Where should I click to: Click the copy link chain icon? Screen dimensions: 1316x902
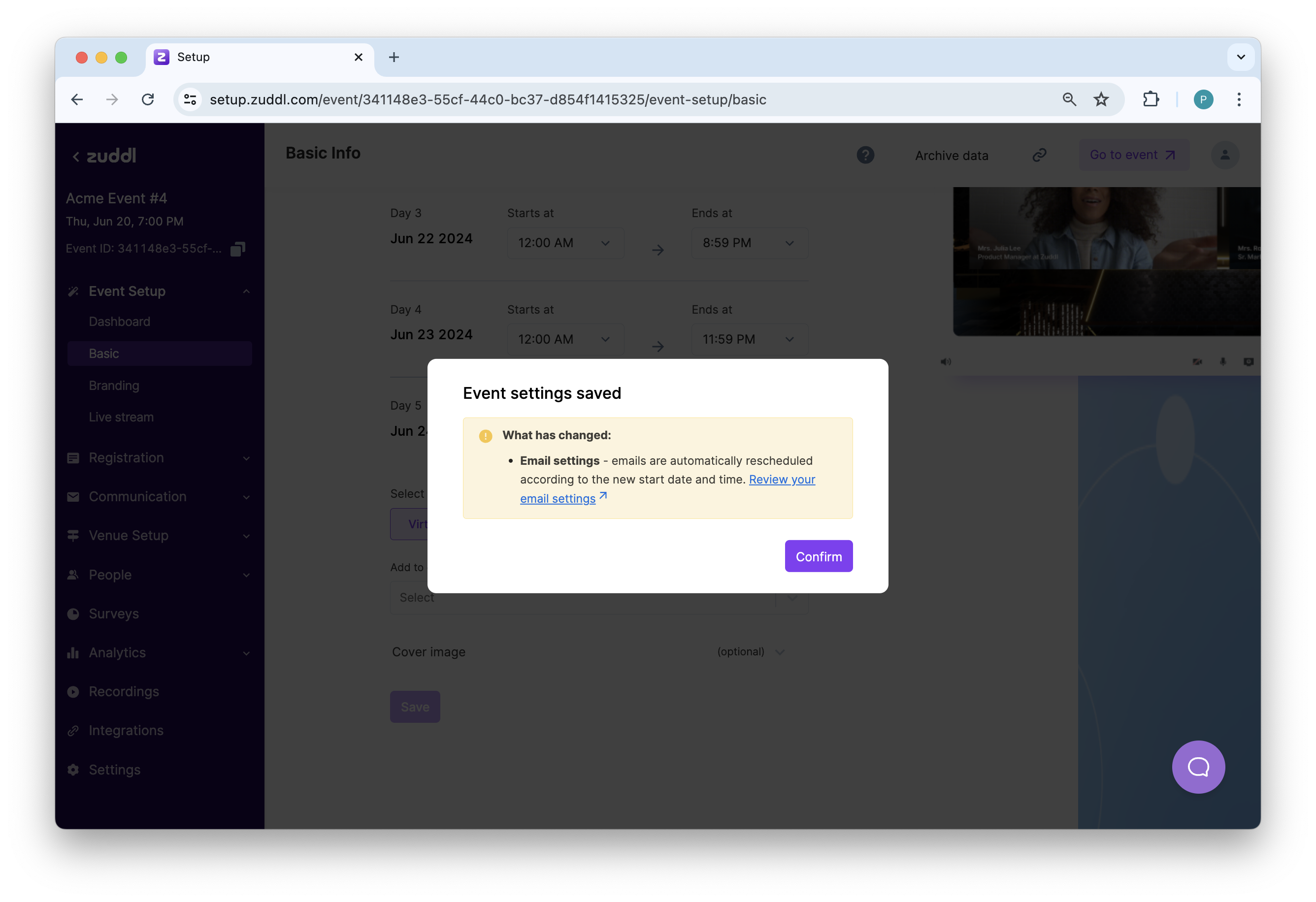[1039, 155]
